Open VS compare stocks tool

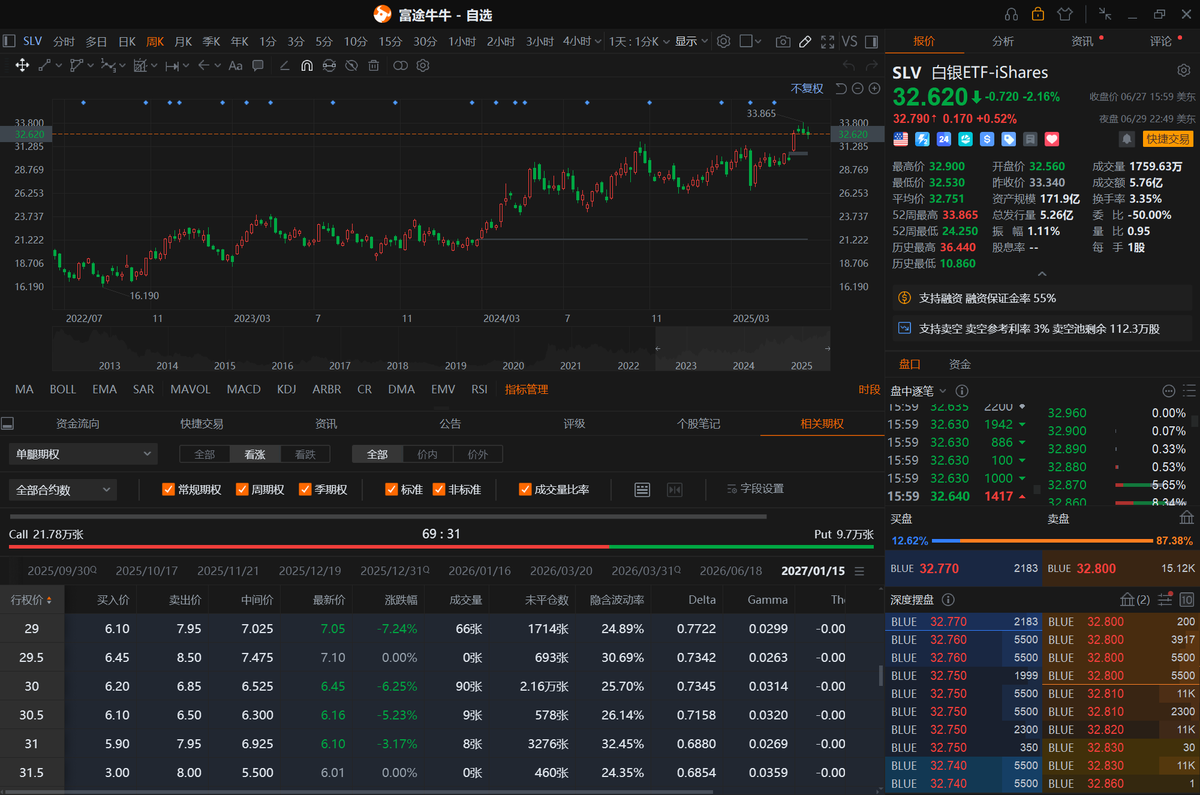coord(850,41)
